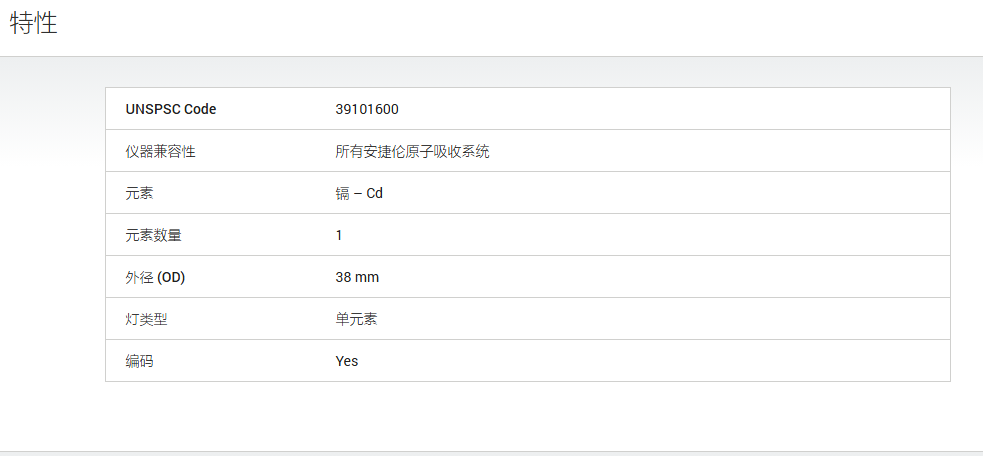983x456 pixels.
Task: Click empty area of 灯类型 row
Action: coord(658,319)
